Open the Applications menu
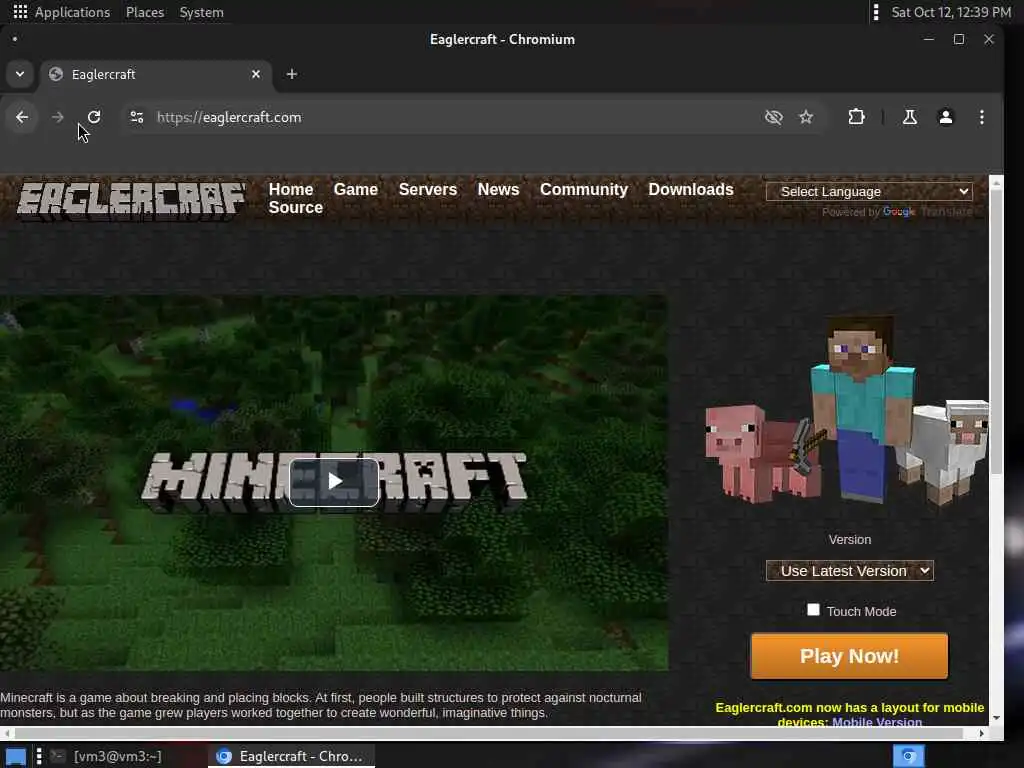Viewport: 1024px width, 768px height. 72,12
